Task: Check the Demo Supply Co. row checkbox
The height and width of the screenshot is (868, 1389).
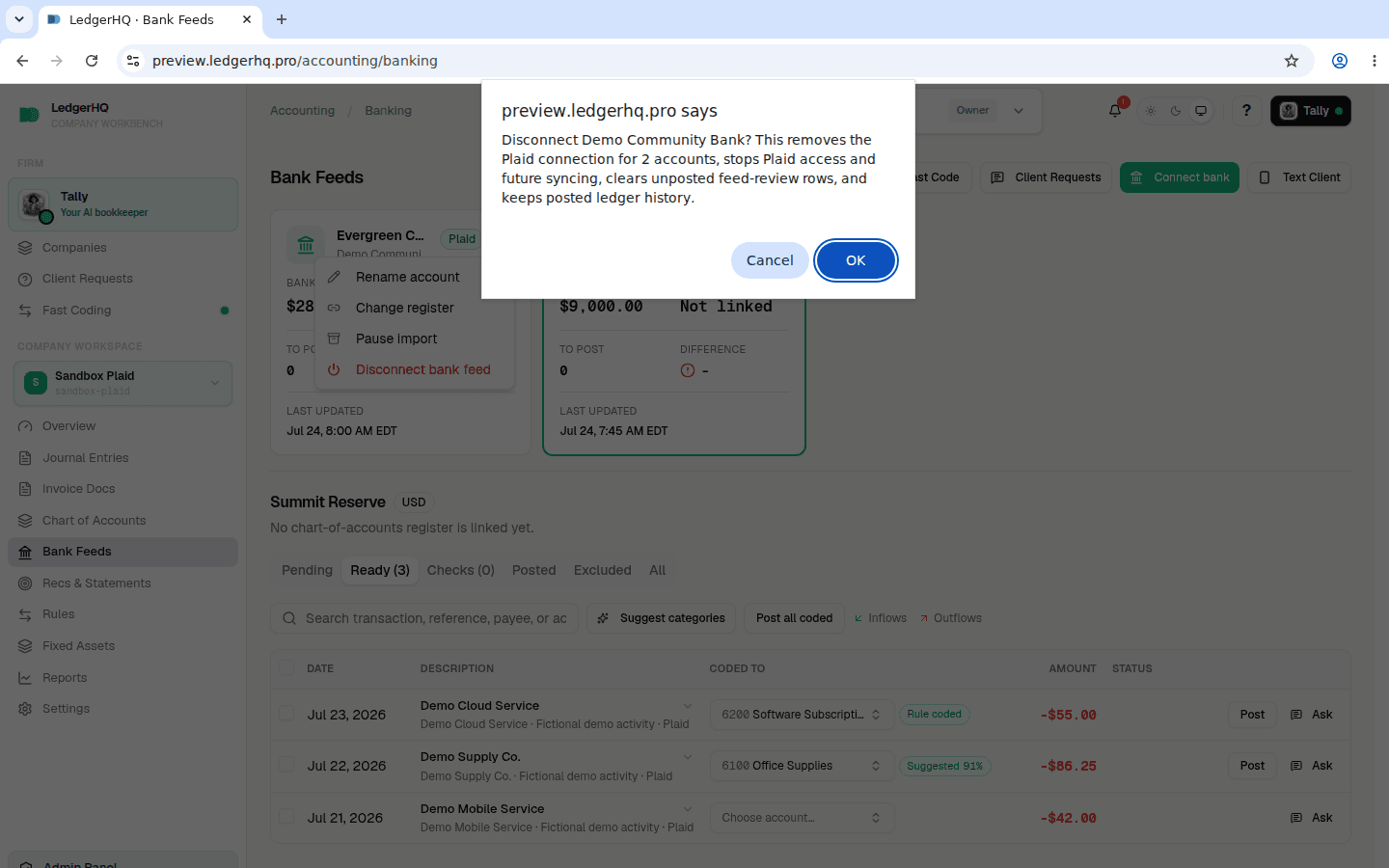Action: click(x=286, y=765)
